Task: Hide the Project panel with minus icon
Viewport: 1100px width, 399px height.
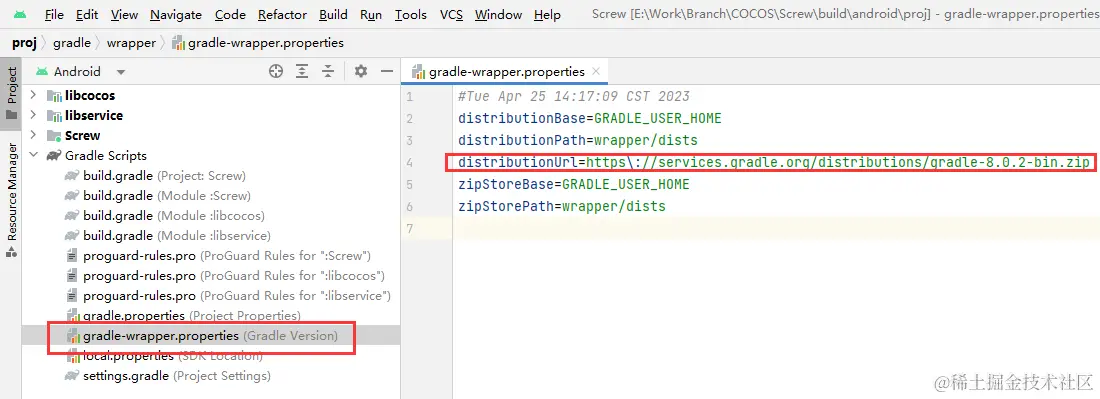Action: click(387, 71)
